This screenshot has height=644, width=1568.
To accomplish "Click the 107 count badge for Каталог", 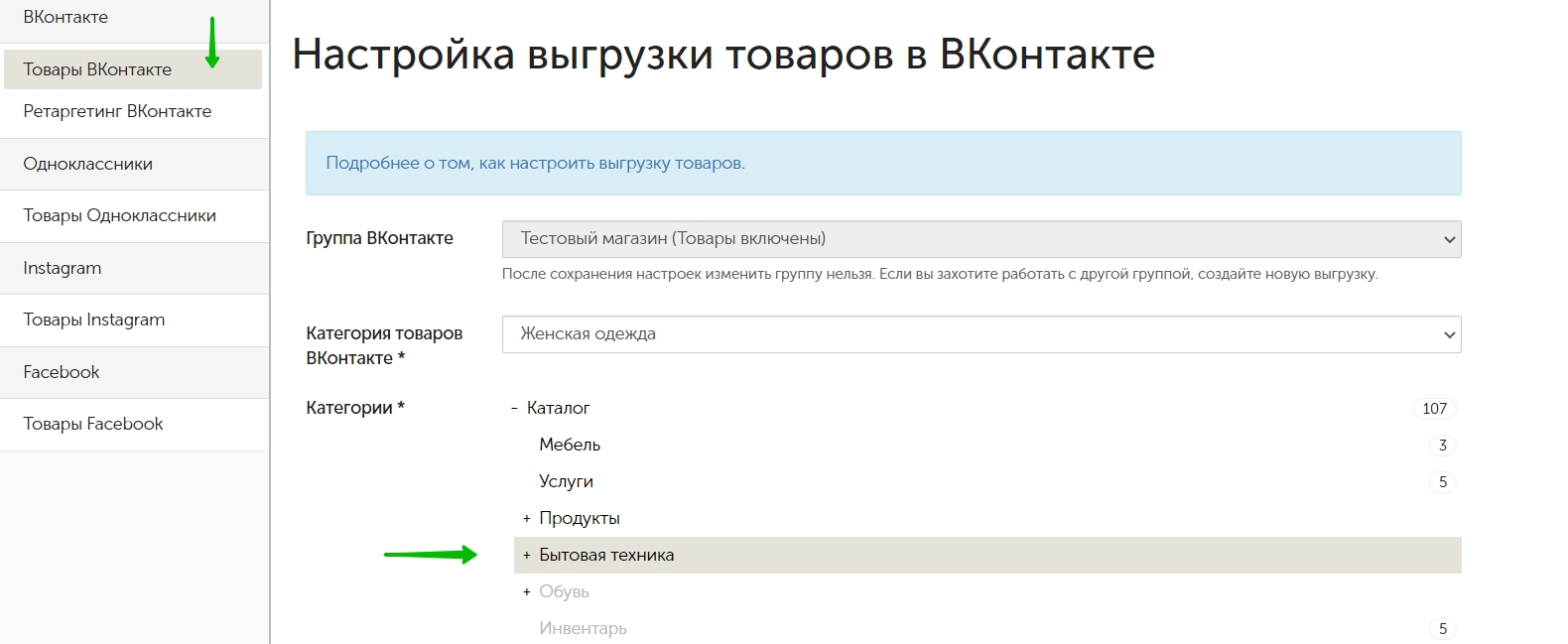I will pos(1434,408).
